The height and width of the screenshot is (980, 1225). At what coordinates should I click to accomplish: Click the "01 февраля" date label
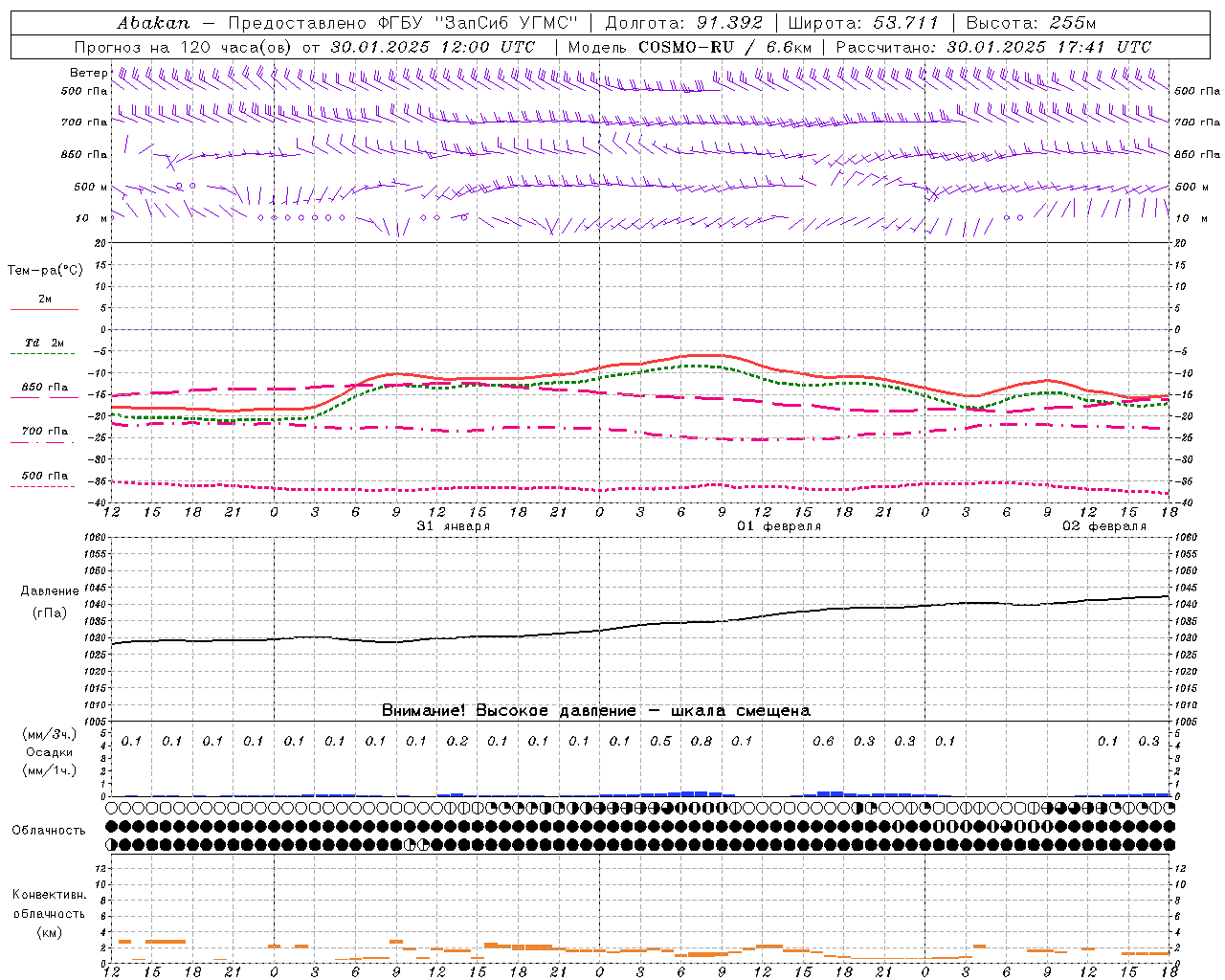click(779, 526)
